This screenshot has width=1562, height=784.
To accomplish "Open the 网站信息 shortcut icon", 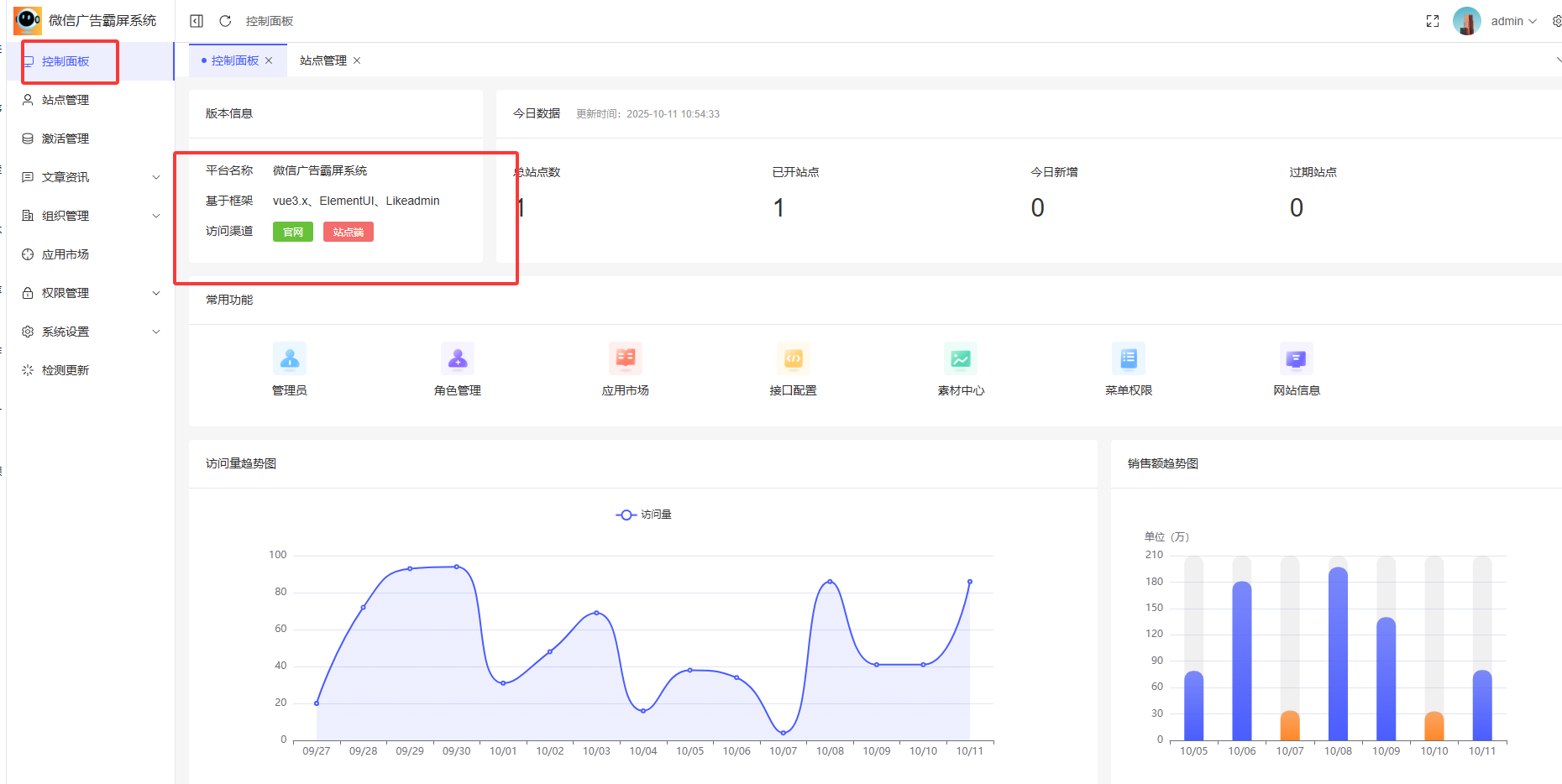I will pos(1297,359).
